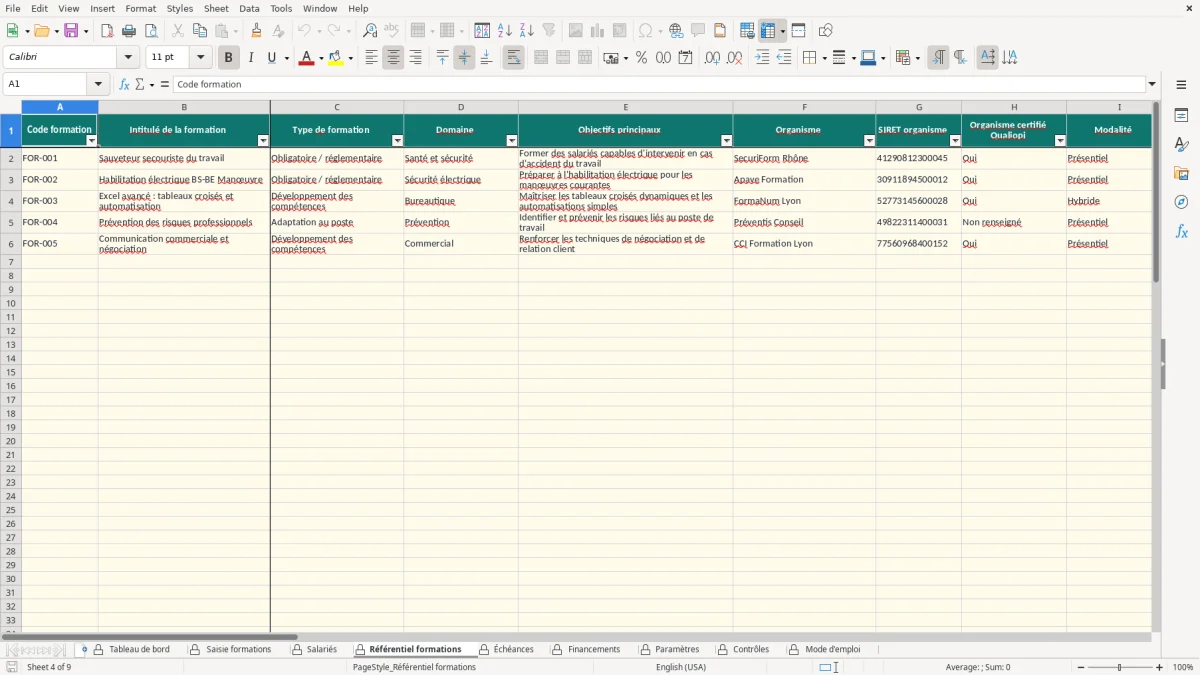The height and width of the screenshot is (675, 1200).
Task: Click the Print icon
Action: tap(129, 31)
